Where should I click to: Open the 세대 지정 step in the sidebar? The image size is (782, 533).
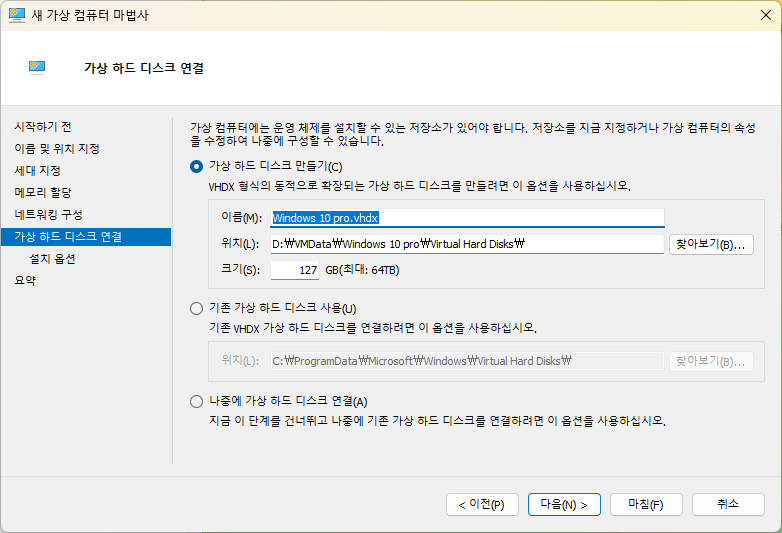click(37, 171)
